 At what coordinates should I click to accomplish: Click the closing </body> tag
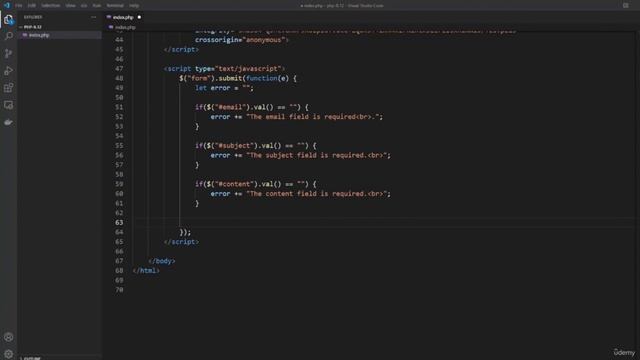pyautogui.click(x=162, y=261)
